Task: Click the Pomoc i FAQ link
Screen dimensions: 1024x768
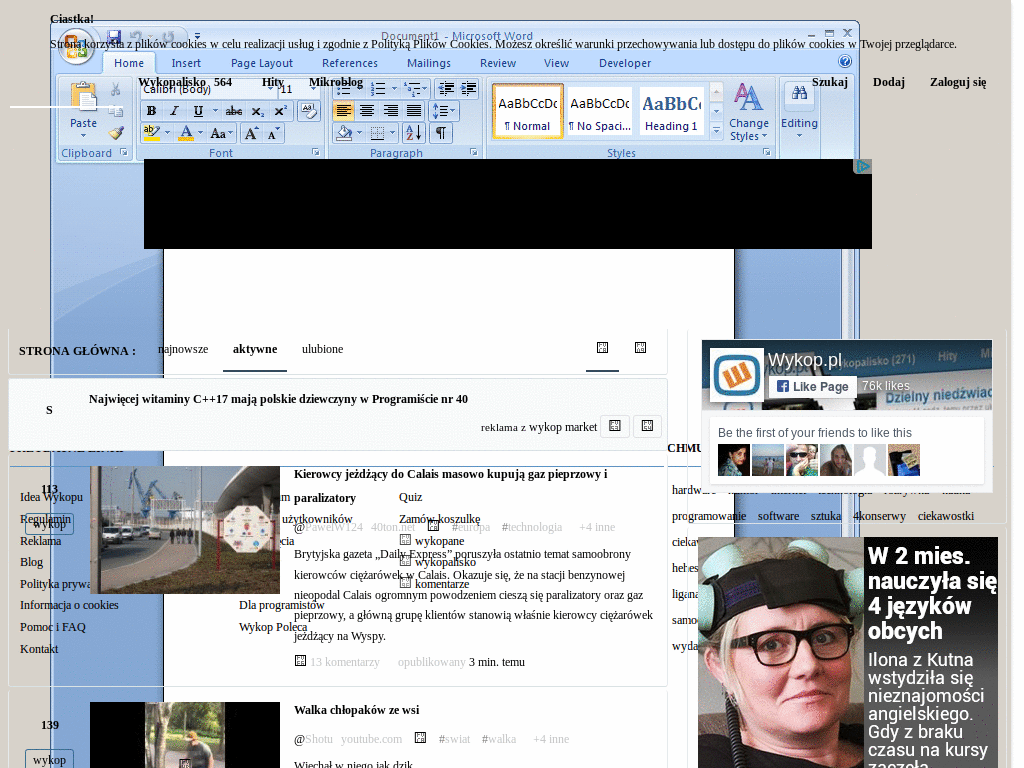Action: 53,627
